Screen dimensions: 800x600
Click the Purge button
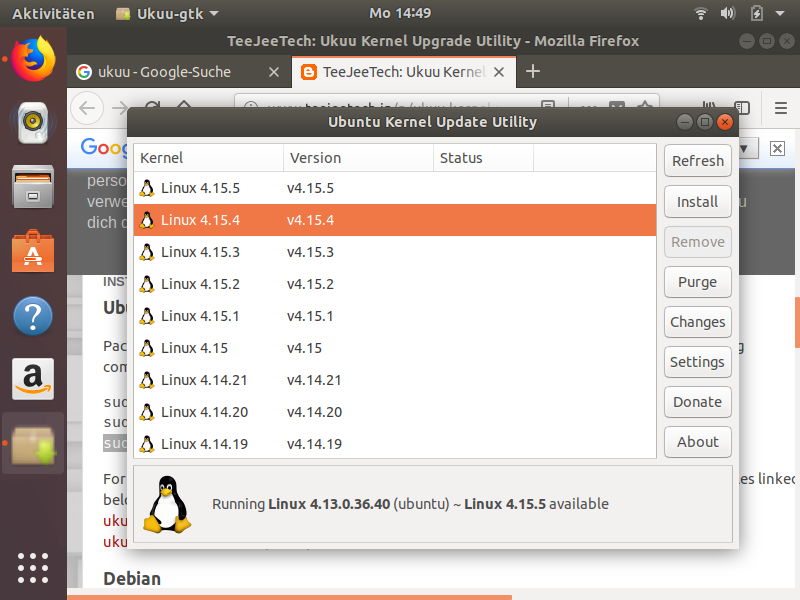coord(697,282)
